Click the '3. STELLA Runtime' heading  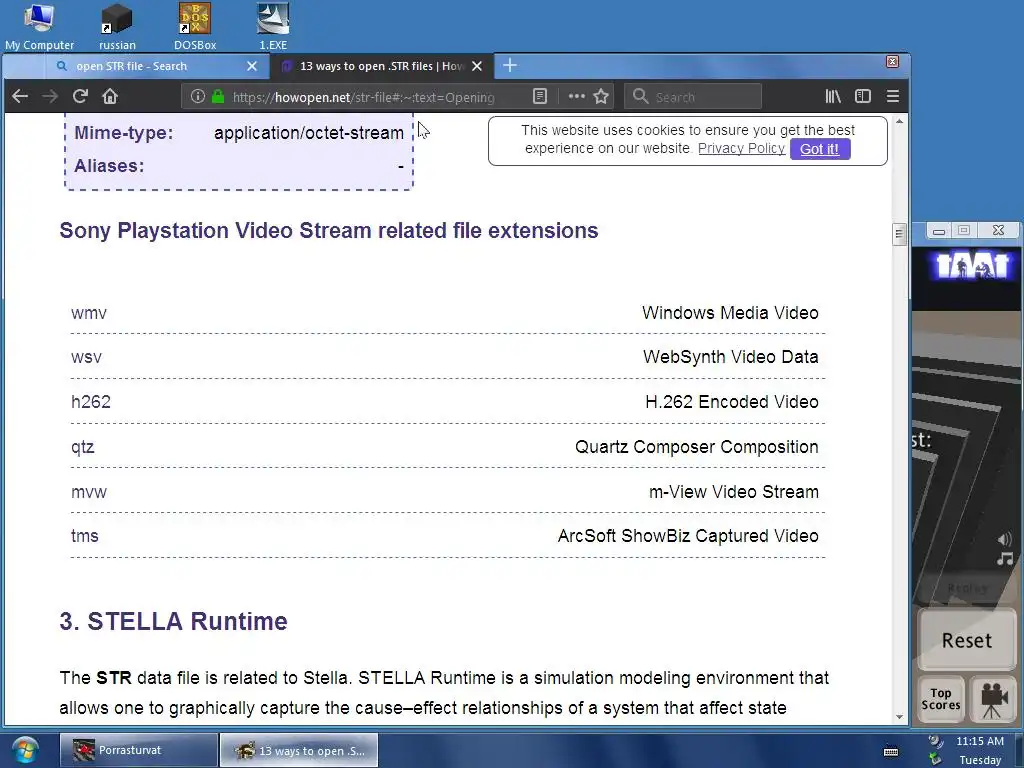pos(173,621)
